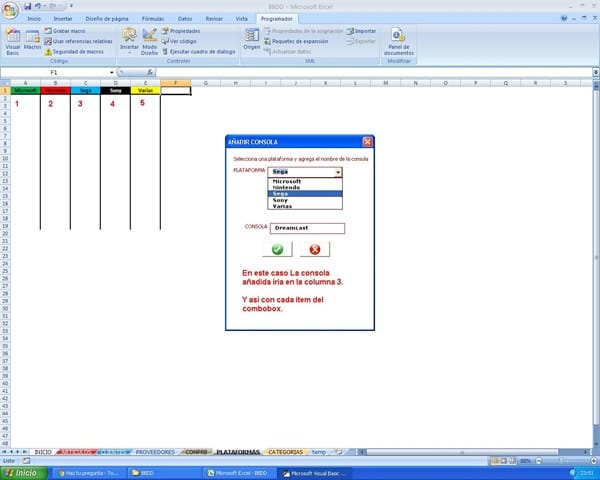Click insert new worksheet tab icon

(338, 452)
